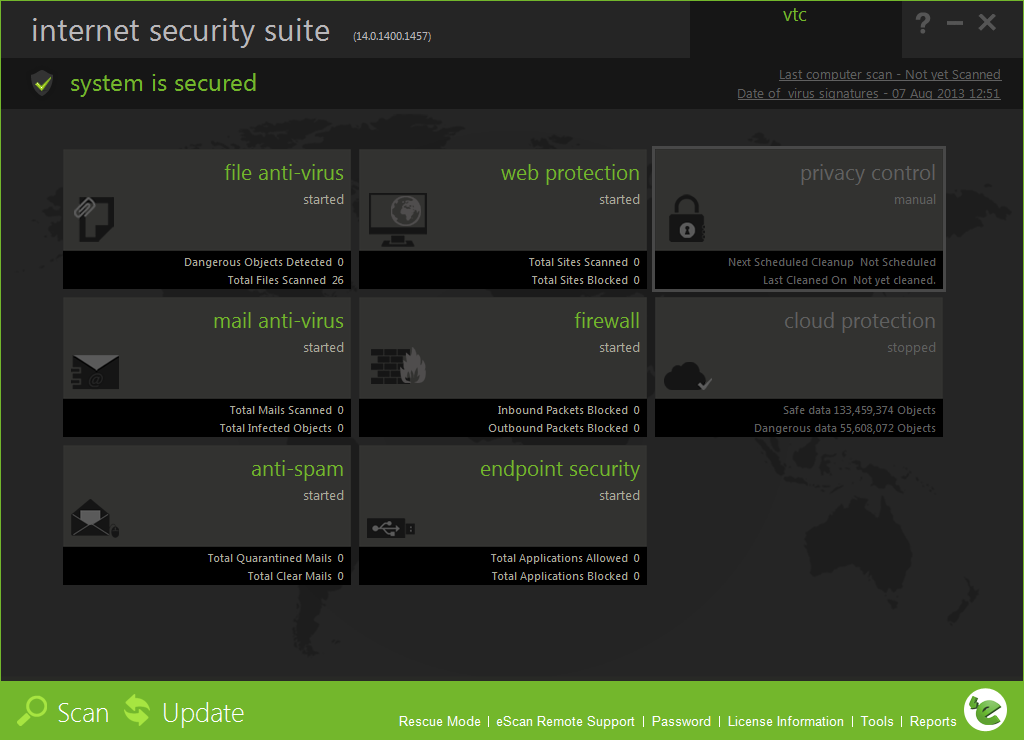Click Update to refresh virus signatures
Screen dimensions: 1024x740
click(184, 712)
